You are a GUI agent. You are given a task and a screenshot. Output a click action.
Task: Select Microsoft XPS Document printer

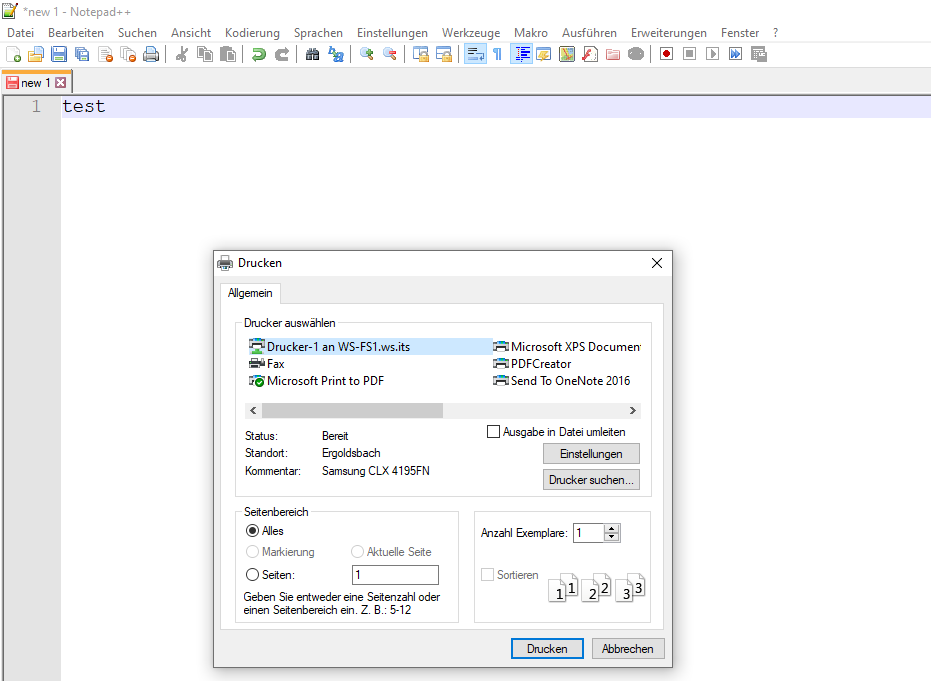point(567,347)
